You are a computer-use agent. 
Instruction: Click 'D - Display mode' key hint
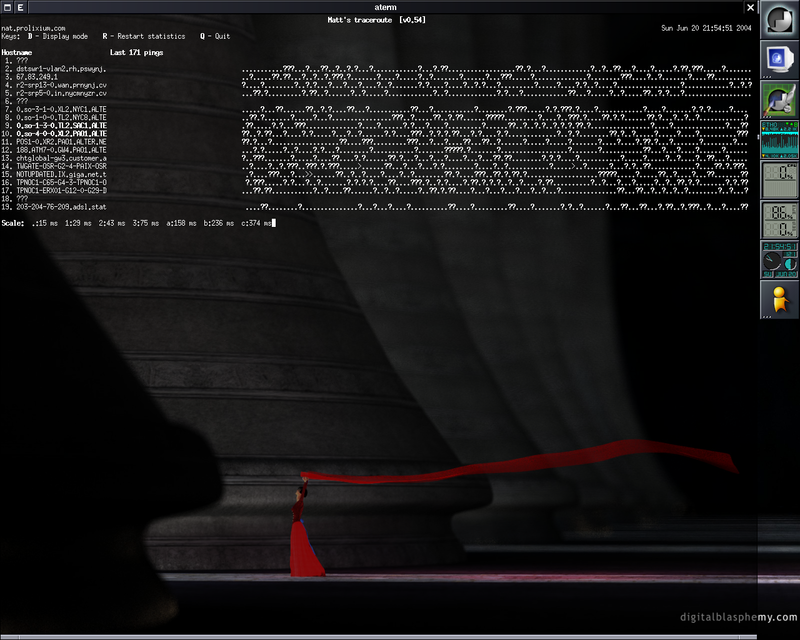click(x=58, y=36)
